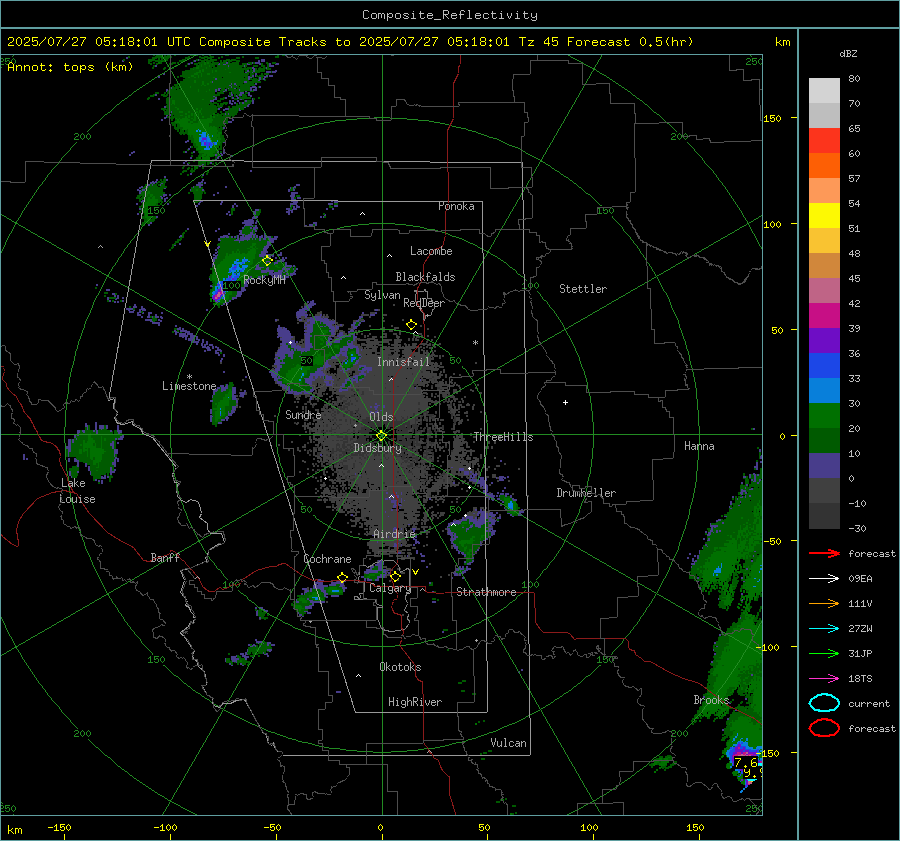Click the red forecast ellipse legend icon
The width and height of the screenshot is (900, 841).
point(824,728)
